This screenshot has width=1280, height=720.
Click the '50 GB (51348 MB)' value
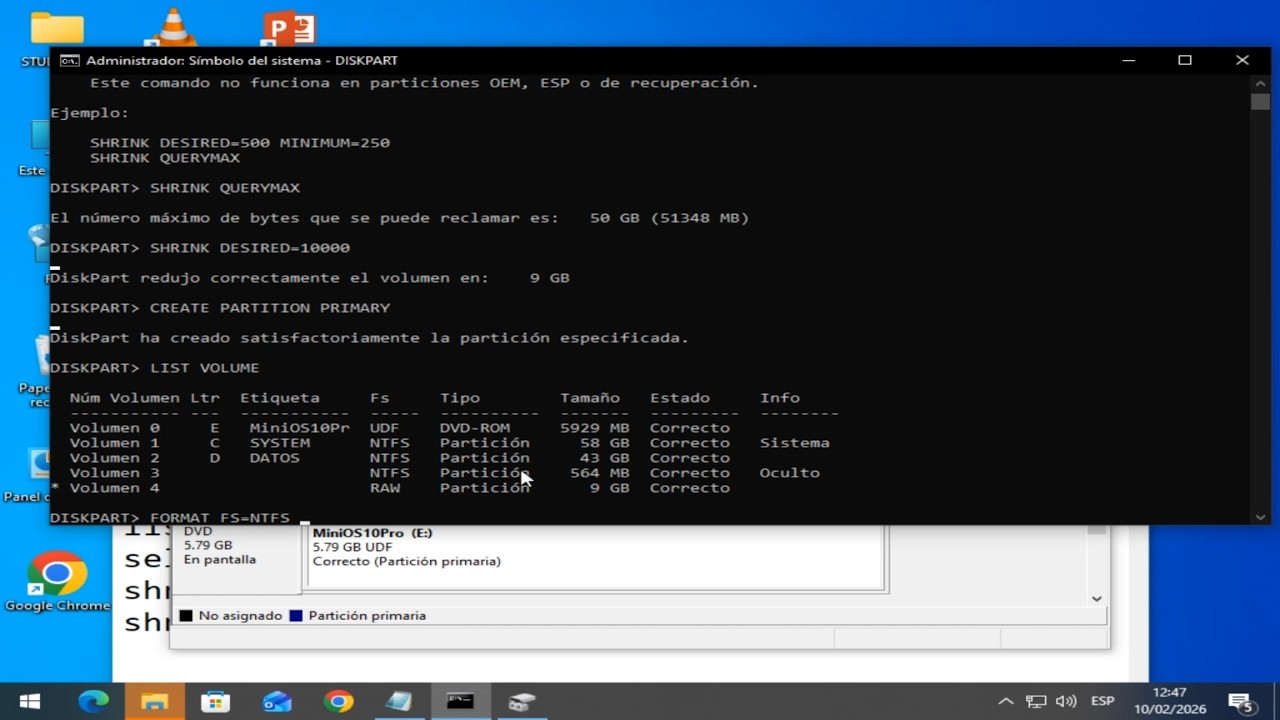[x=669, y=218]
